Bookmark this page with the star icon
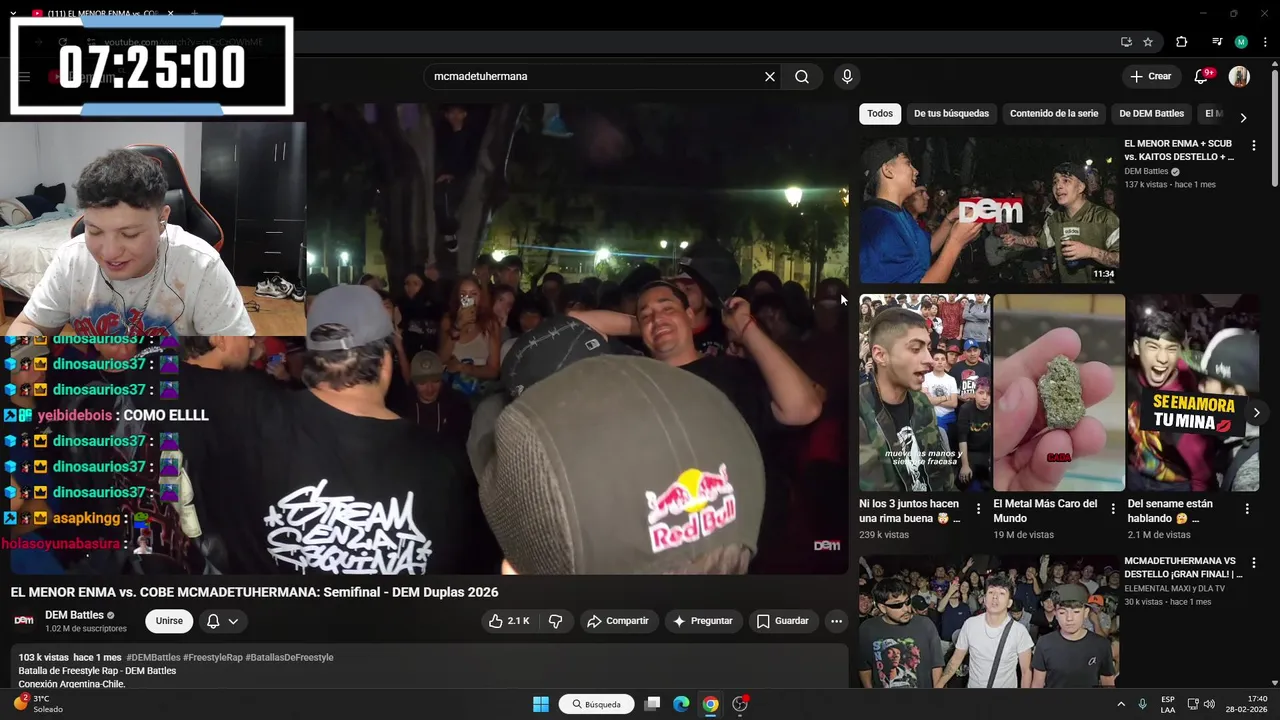The image size is (1280, 720). tap(1148, 42)
